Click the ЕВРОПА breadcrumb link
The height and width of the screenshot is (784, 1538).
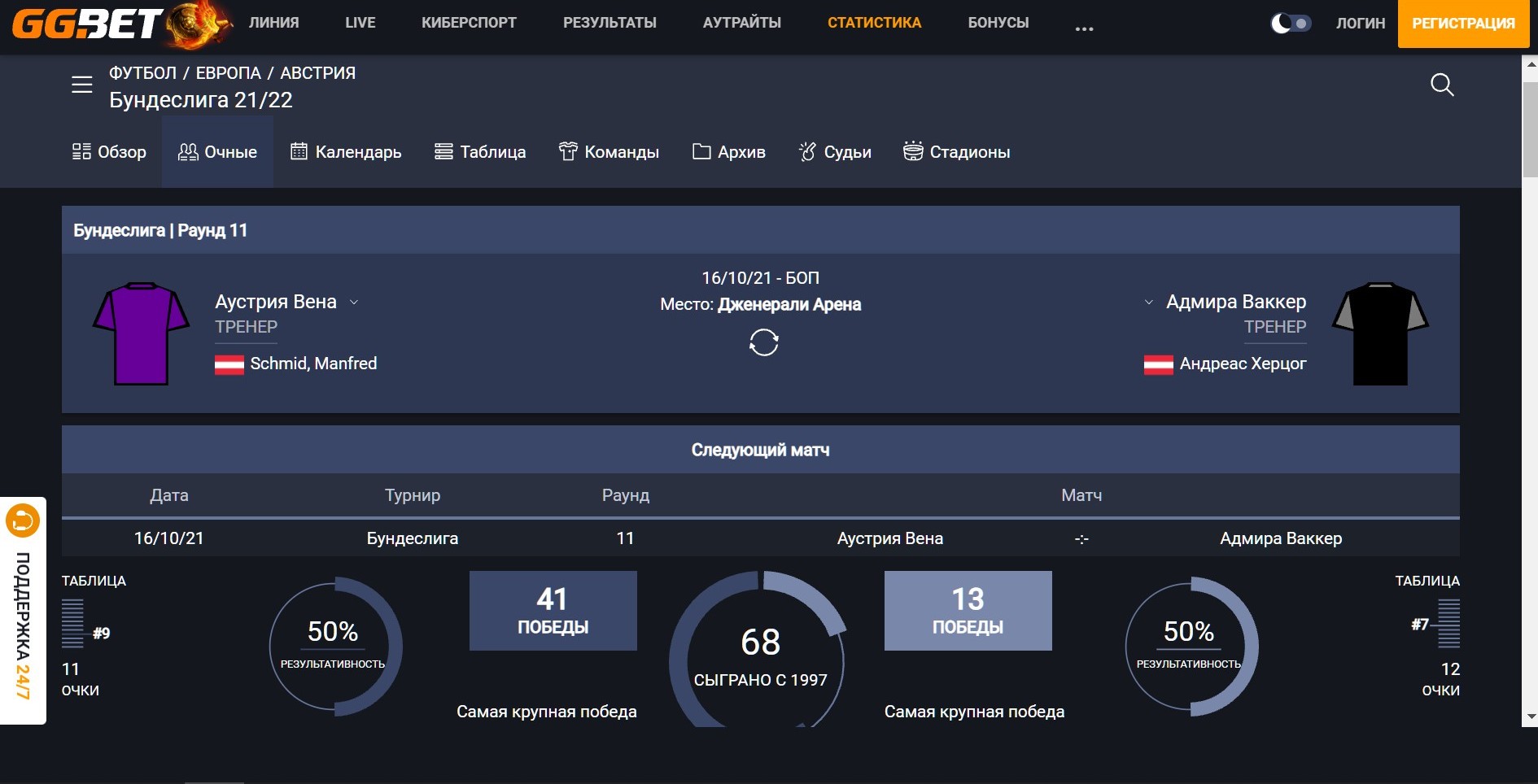pos(229,73)
